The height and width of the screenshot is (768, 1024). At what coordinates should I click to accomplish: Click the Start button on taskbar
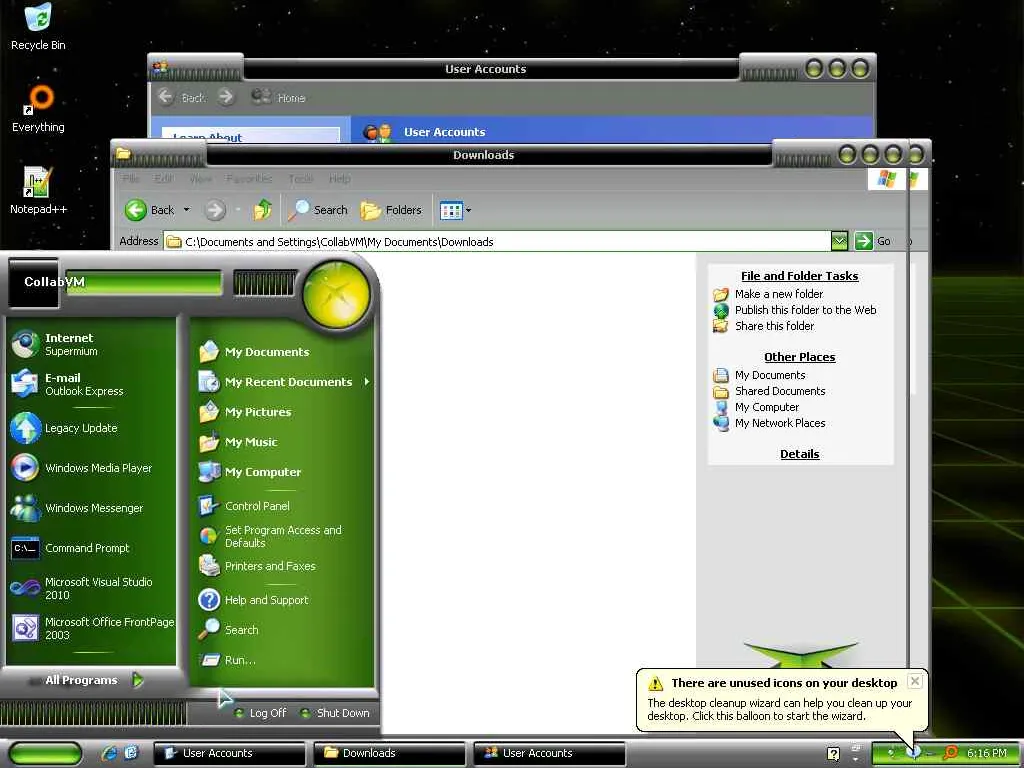pos(45,753)
